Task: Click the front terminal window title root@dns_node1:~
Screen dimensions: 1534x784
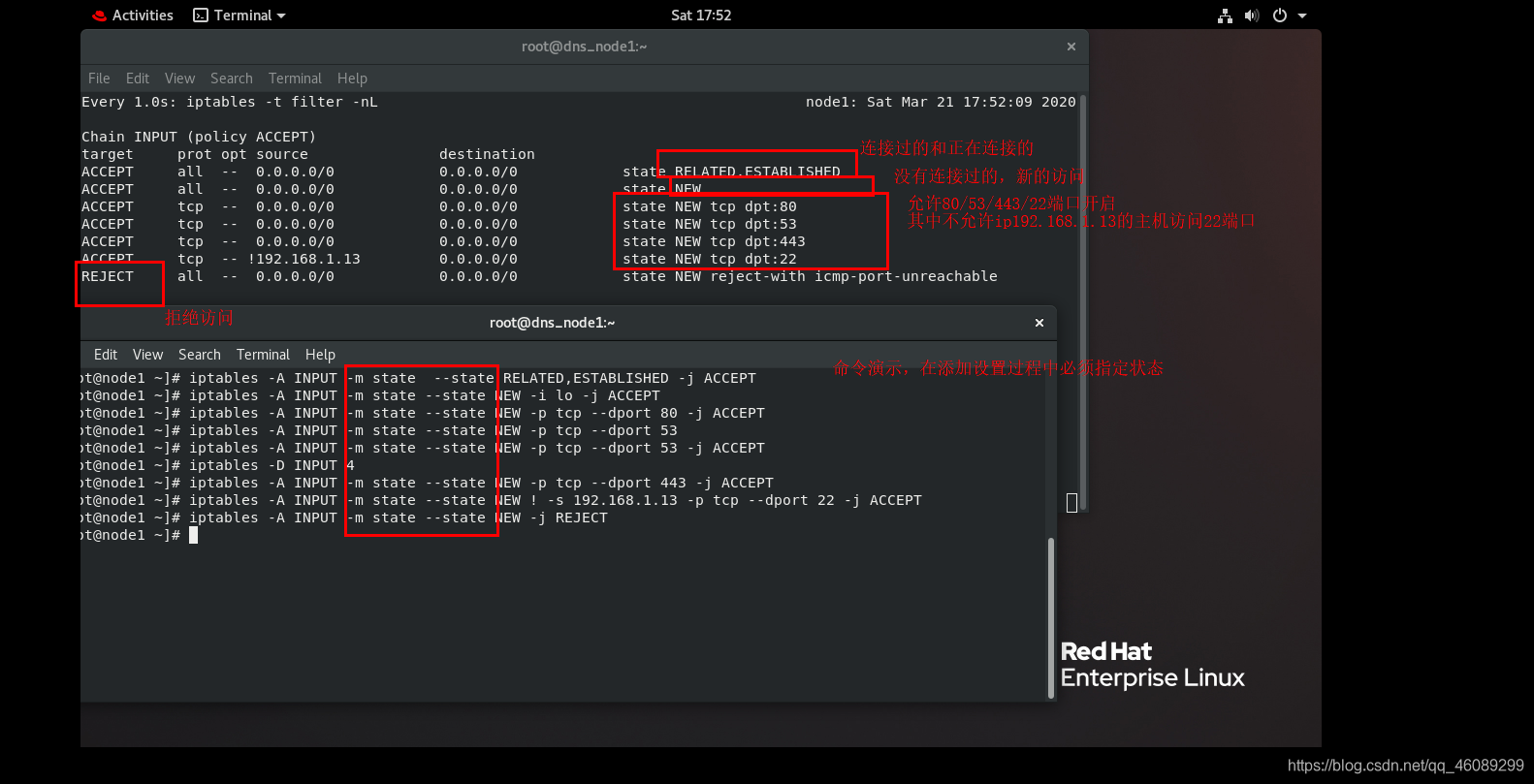Action: point(553,323)
